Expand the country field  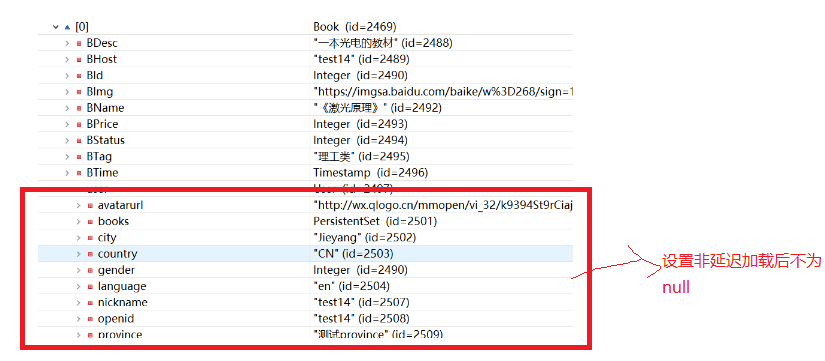pyautogui.click(x=78, y=254)
